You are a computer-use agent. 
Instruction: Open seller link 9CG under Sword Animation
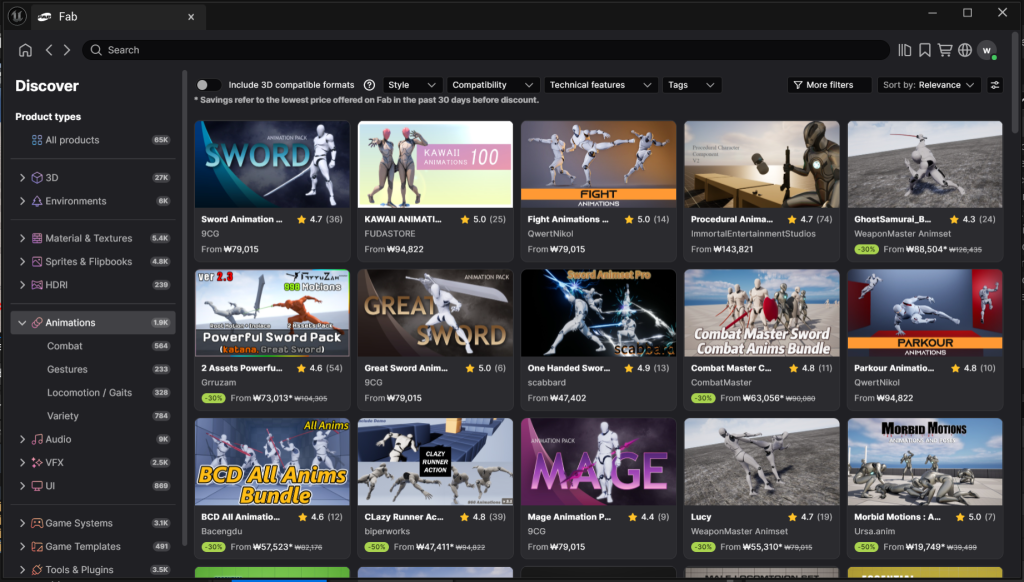coord(210,234)
